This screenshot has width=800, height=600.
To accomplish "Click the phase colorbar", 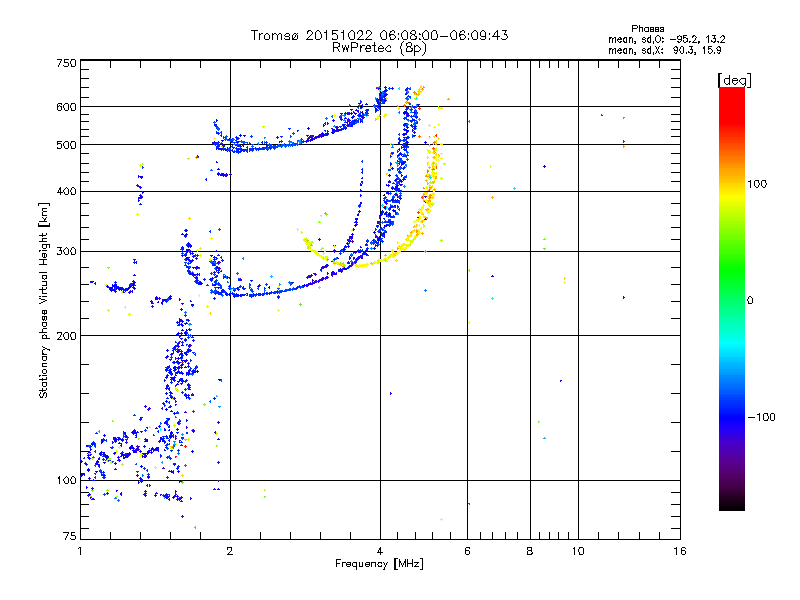I will [x=732, y=298].
